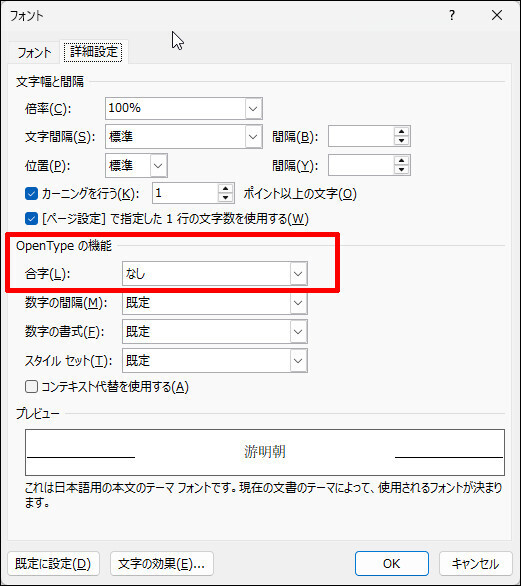Increase the 間隔(B) spinner value

coord(401,132)
